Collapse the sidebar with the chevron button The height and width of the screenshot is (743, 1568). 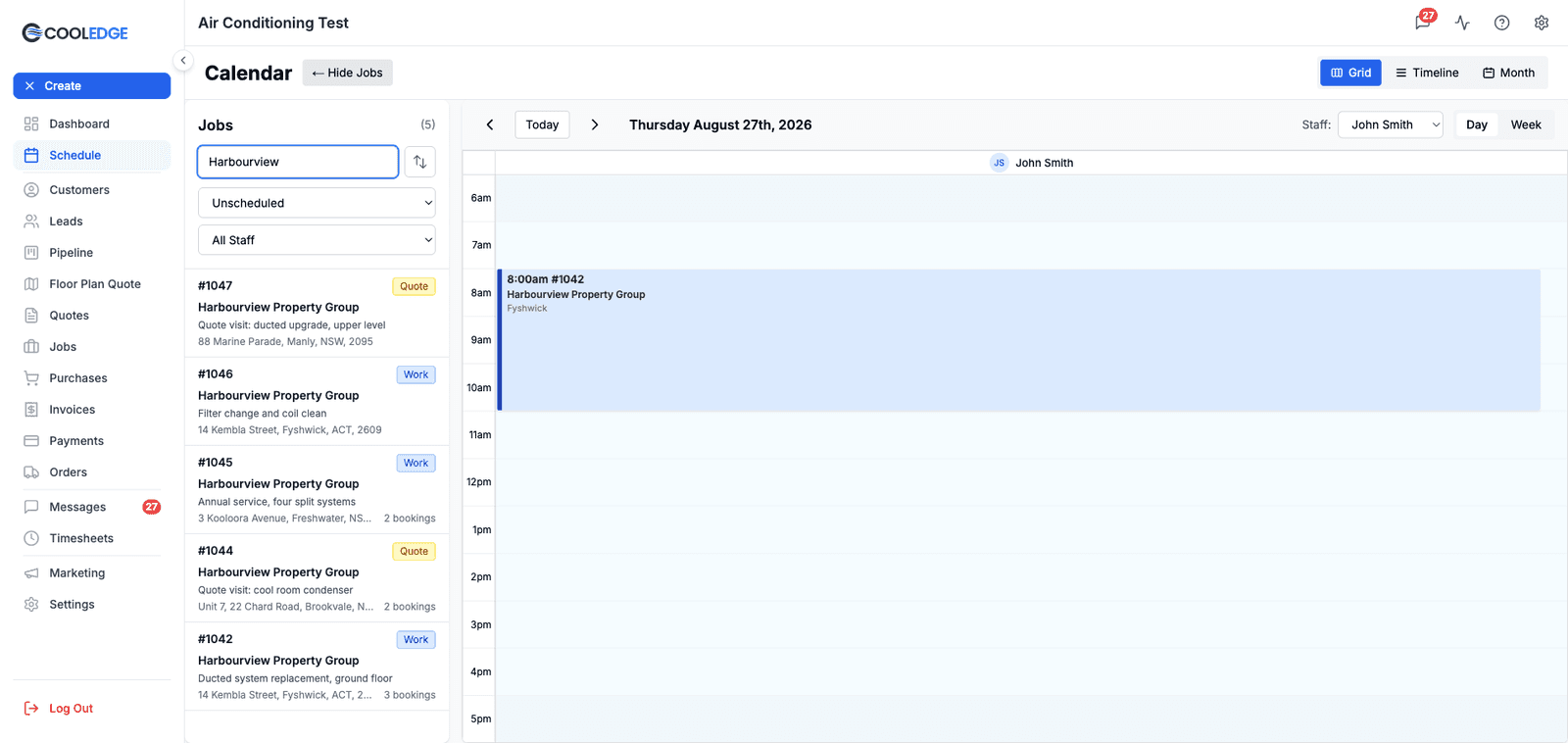183,61
